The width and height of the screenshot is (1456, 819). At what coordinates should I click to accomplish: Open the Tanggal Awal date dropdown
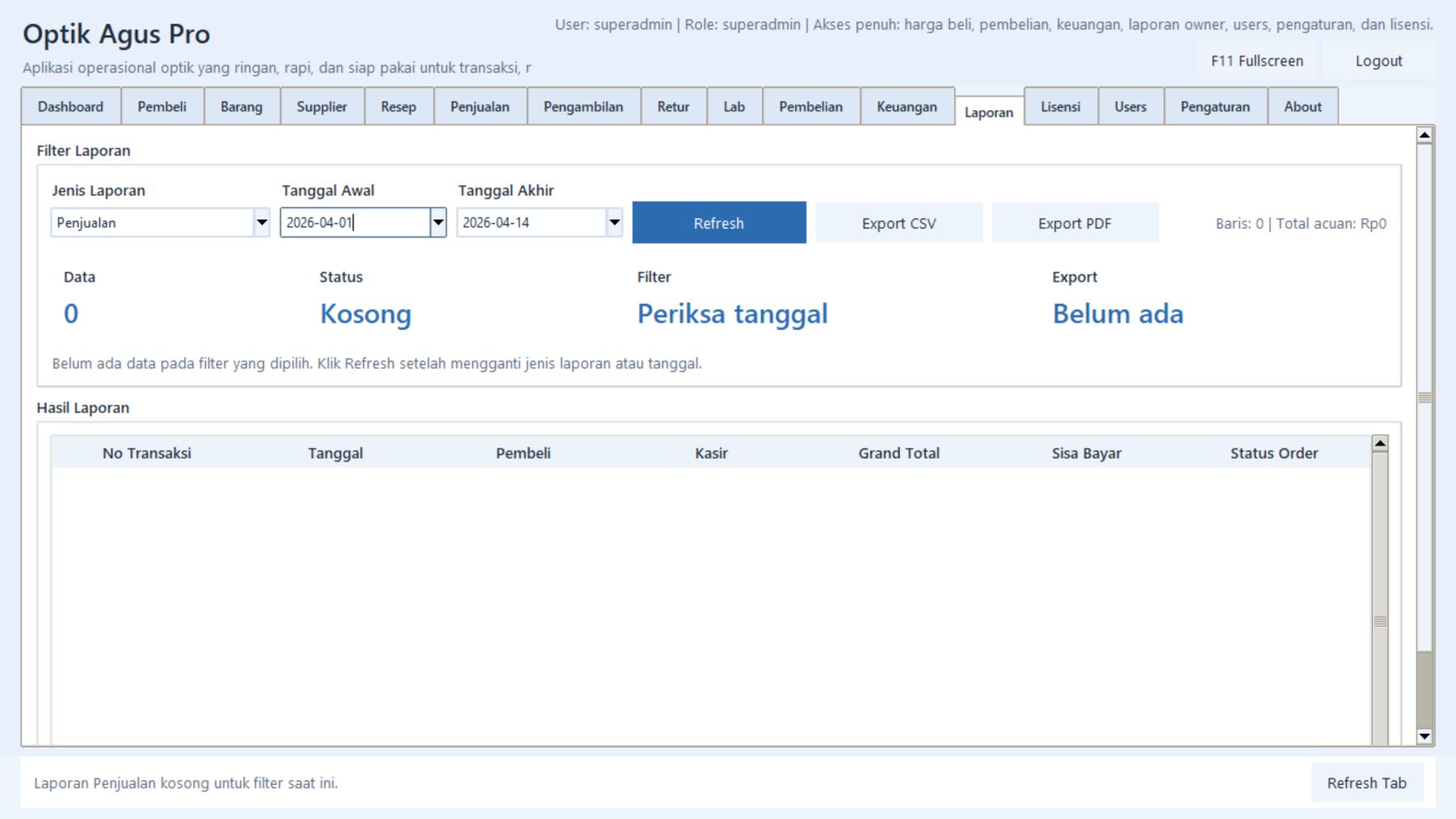pos(438,222)
